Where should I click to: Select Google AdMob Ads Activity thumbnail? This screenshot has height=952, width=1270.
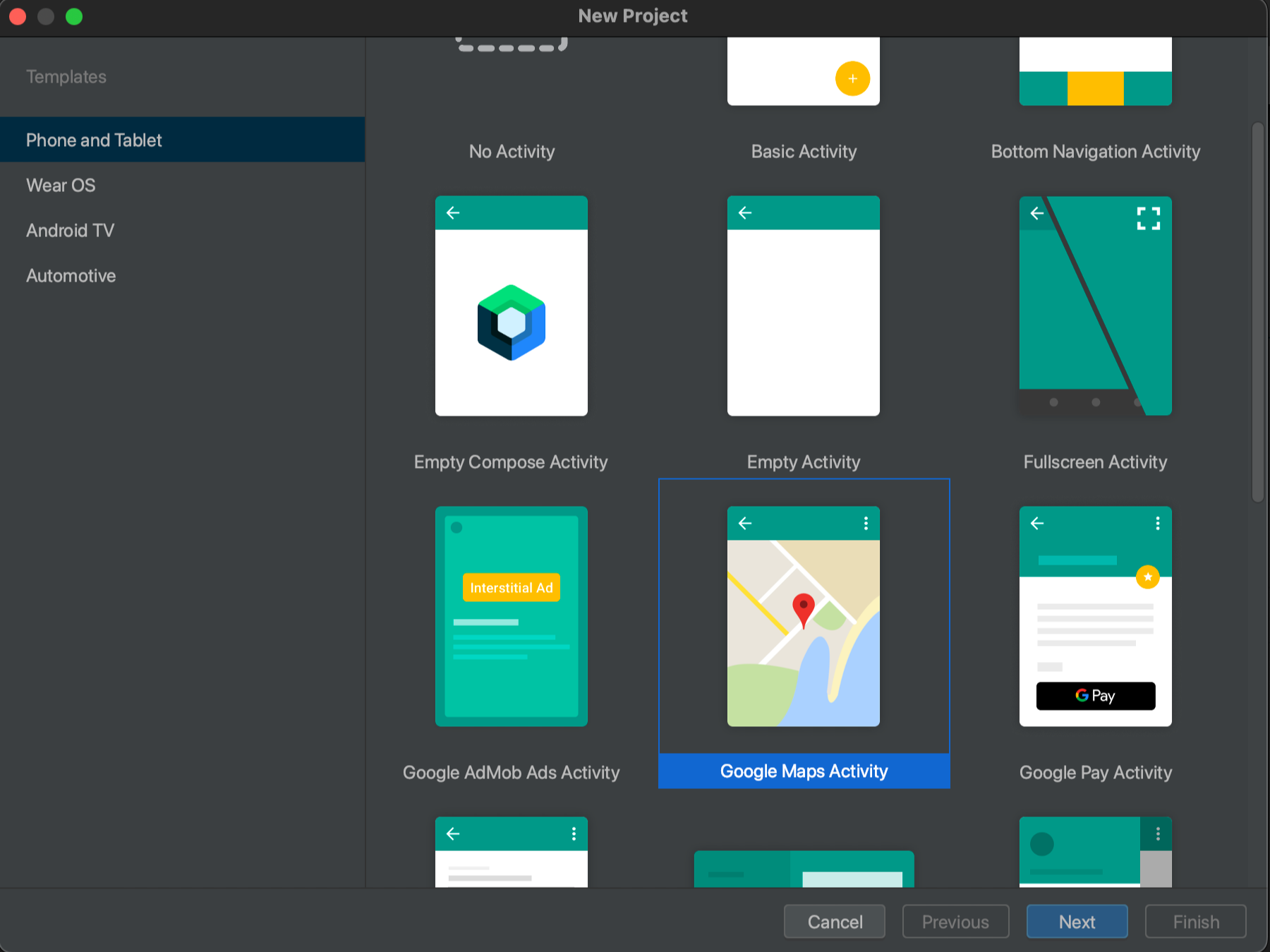coord(512,616)
